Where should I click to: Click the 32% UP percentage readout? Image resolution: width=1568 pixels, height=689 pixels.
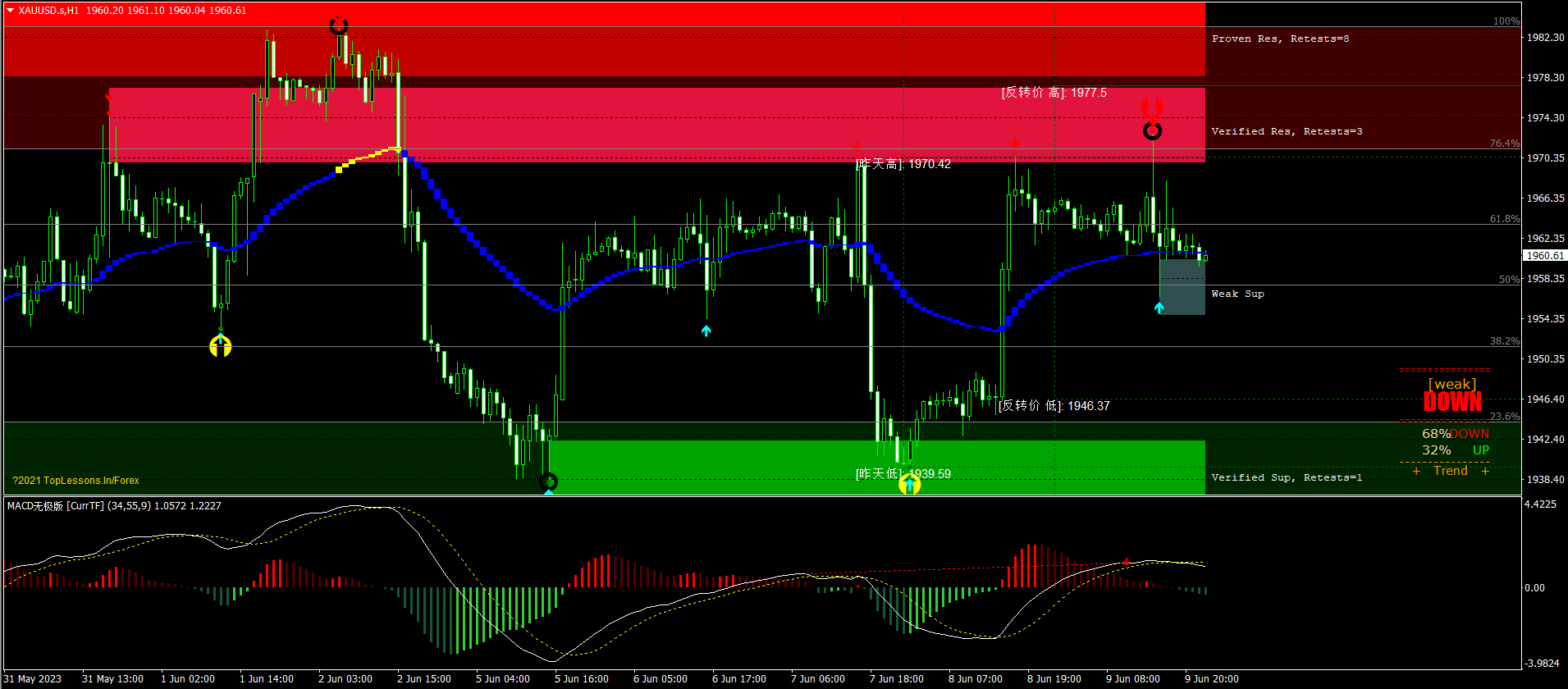point(1455,450)
